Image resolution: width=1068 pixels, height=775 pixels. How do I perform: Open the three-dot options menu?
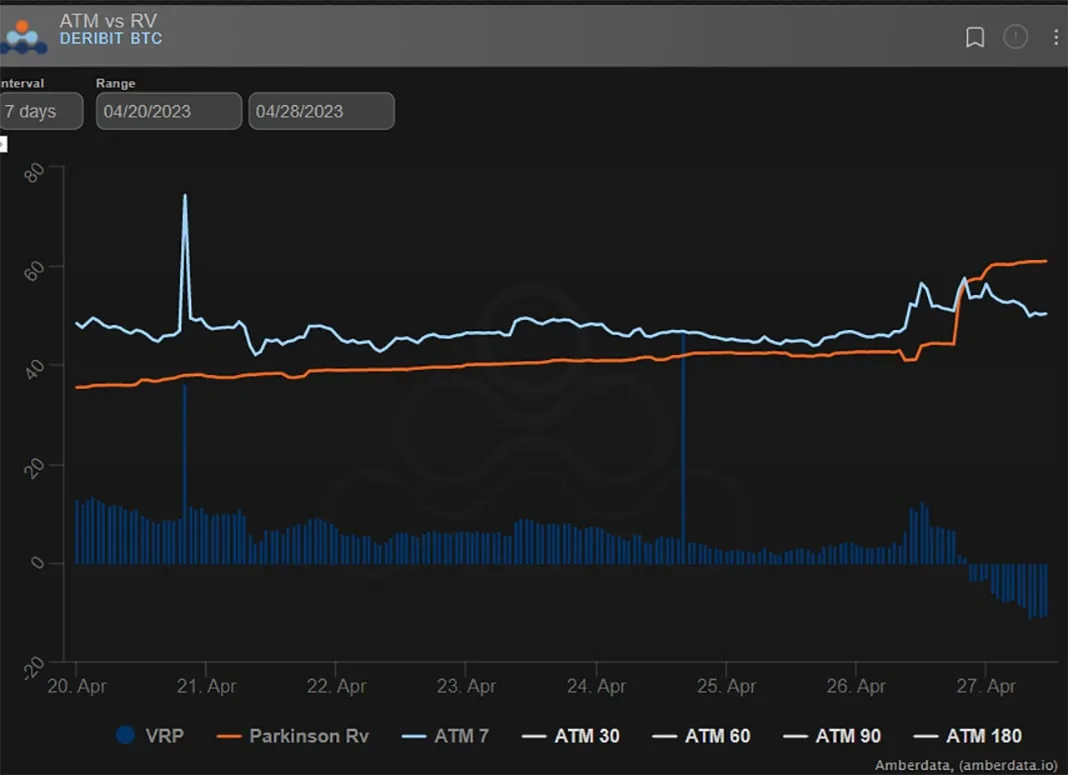click(x=1056, y=37)
